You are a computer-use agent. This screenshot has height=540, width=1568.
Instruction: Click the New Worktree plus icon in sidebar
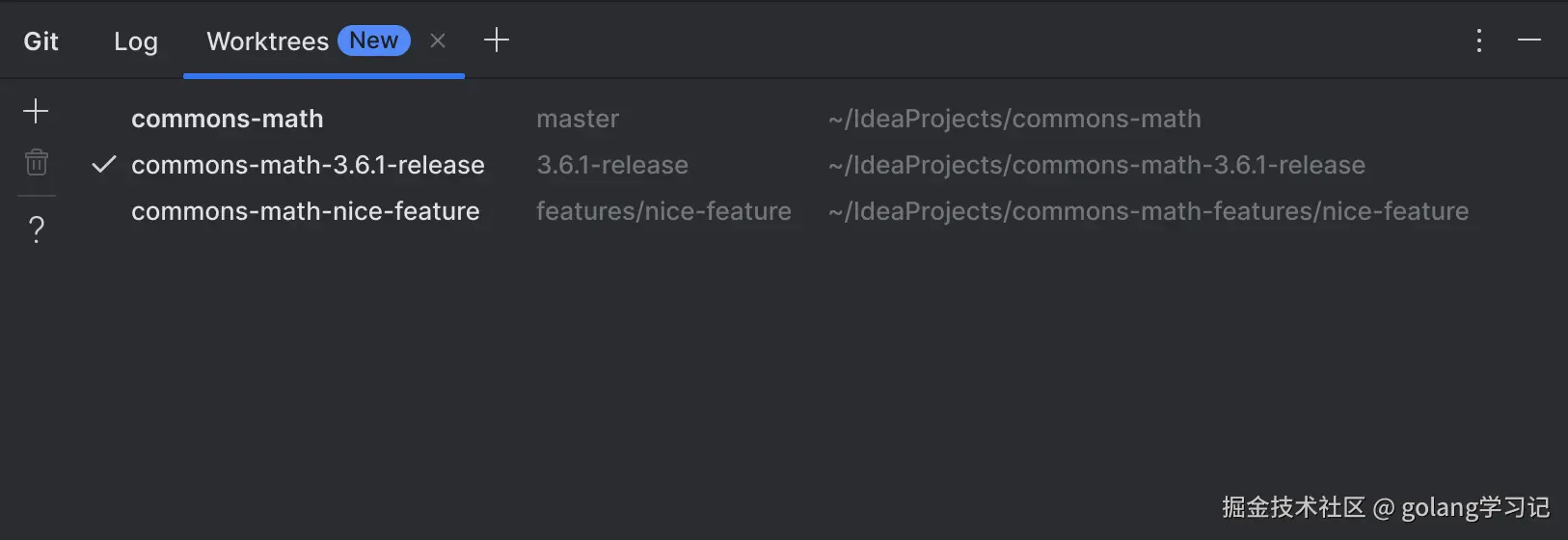(36, 112)
